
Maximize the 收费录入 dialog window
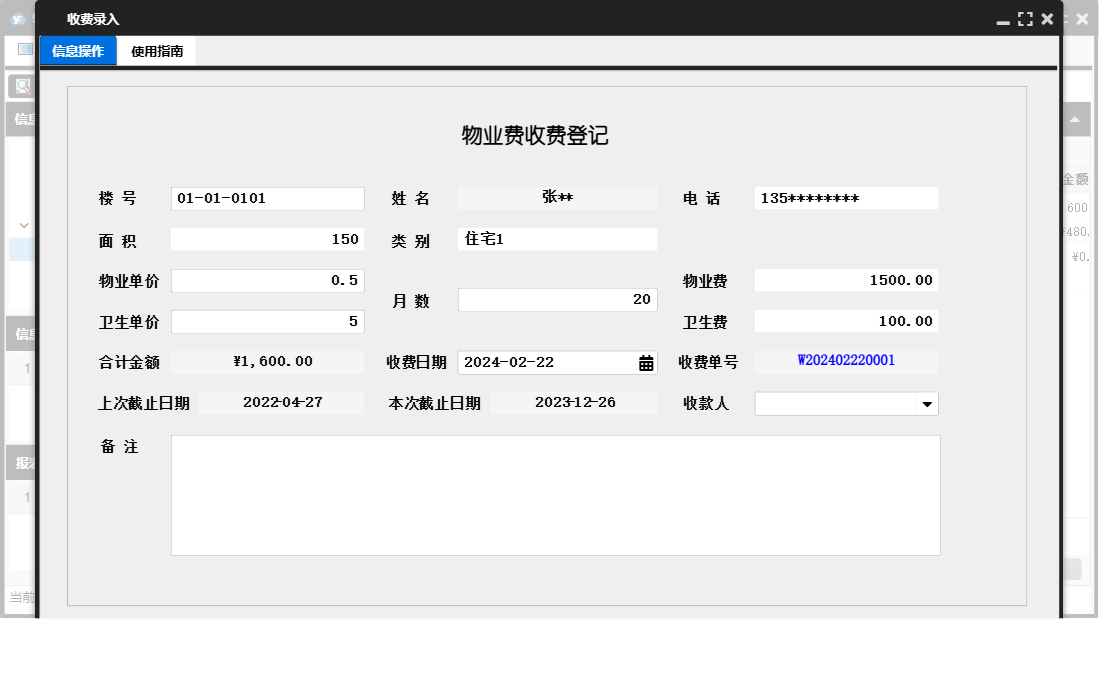pos(1024,17)
